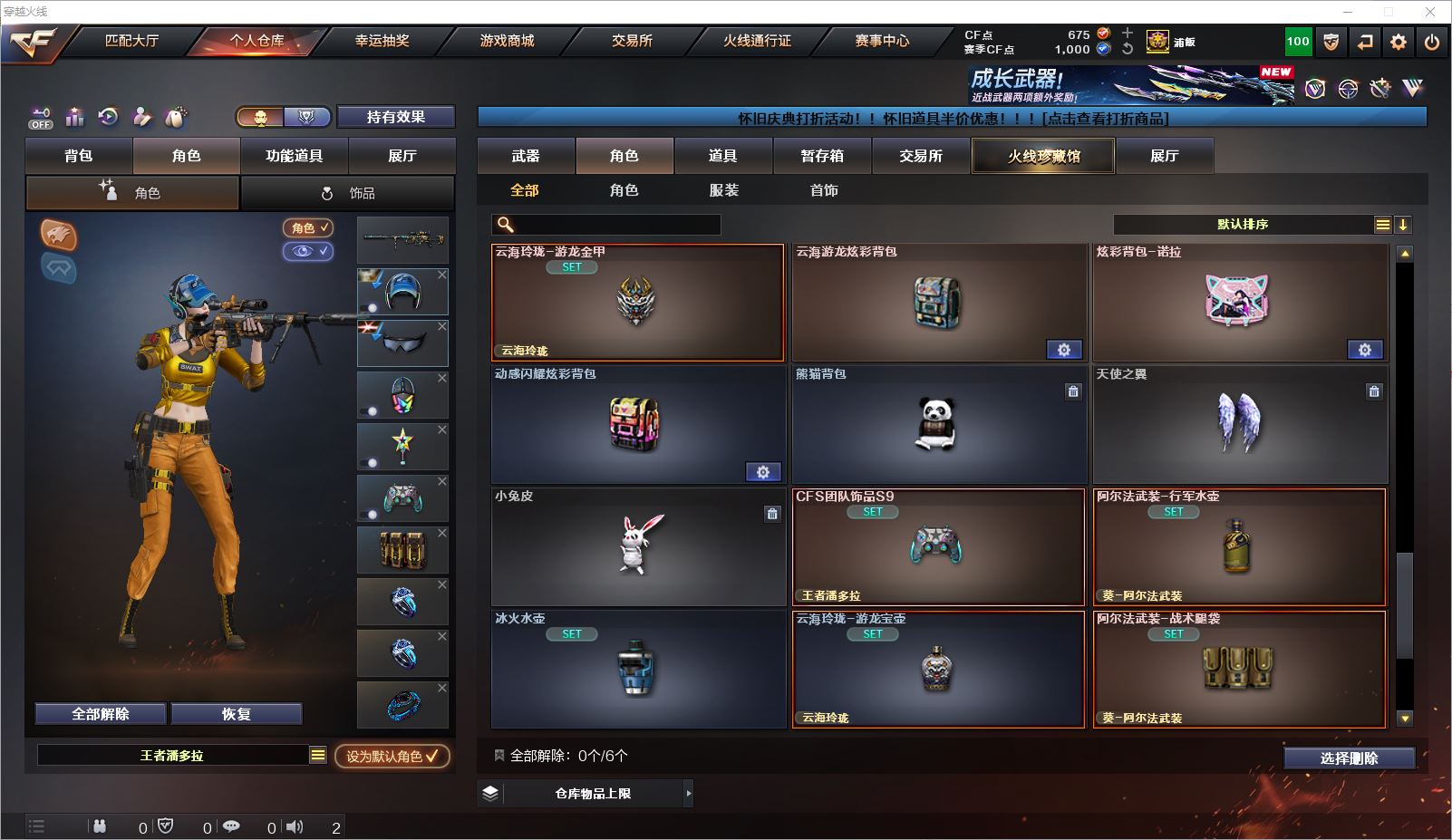Viewport: 1452px width, 840px height.
Task: Expand the 王者潘多拉 character list
Action: tap(317, 755)
